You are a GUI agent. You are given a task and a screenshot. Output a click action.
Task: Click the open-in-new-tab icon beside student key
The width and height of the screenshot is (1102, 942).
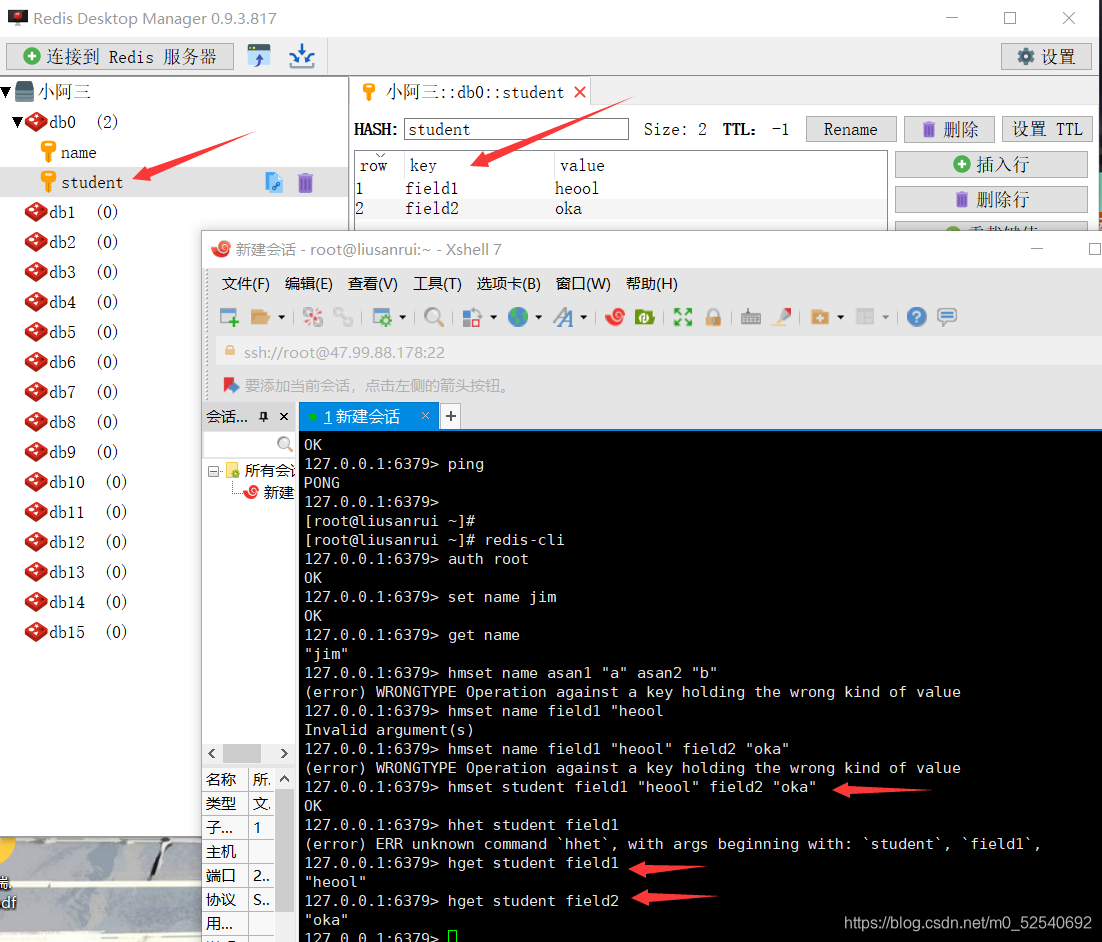pos(274,183)
